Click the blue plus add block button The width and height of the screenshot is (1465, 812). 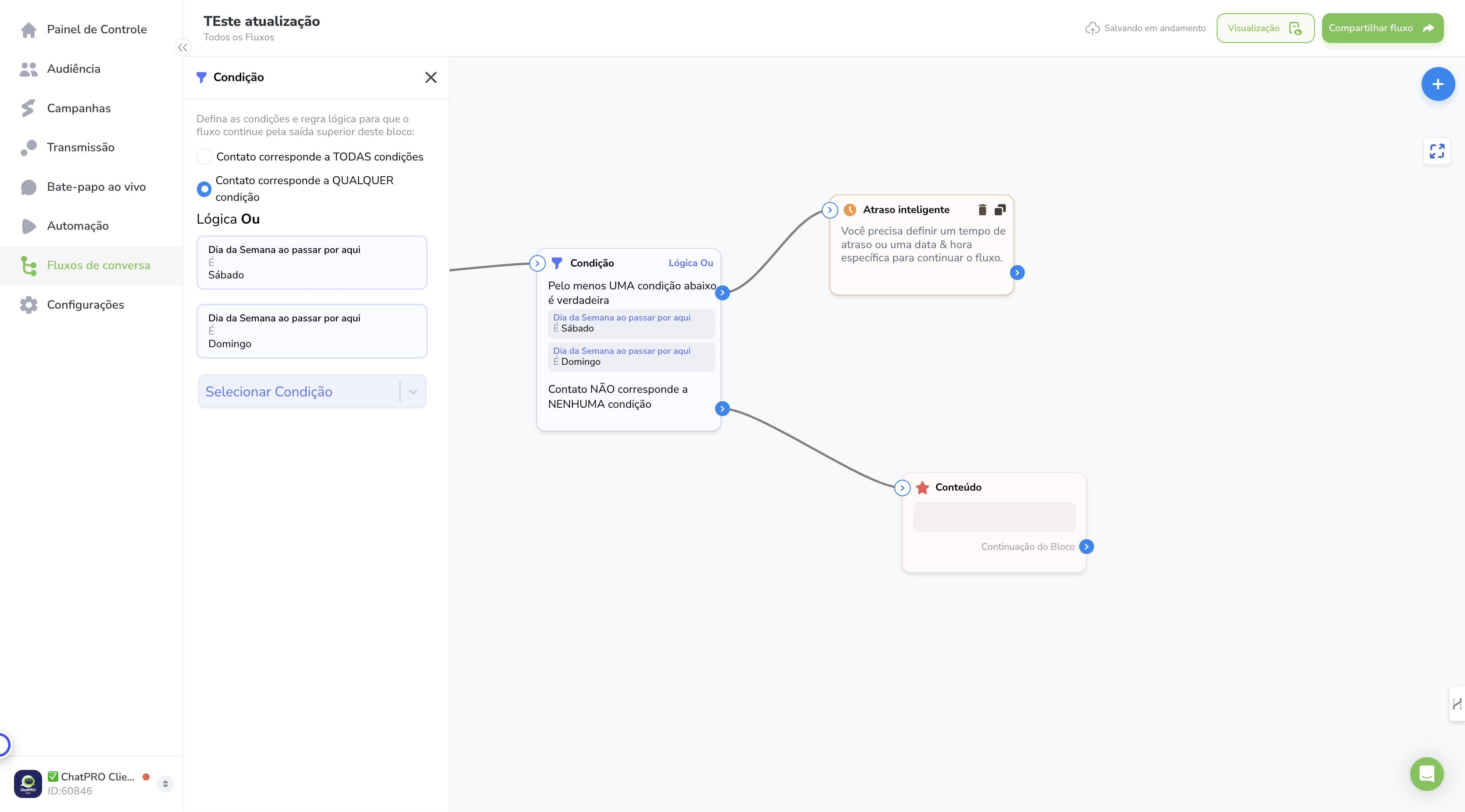(1438, 84)
